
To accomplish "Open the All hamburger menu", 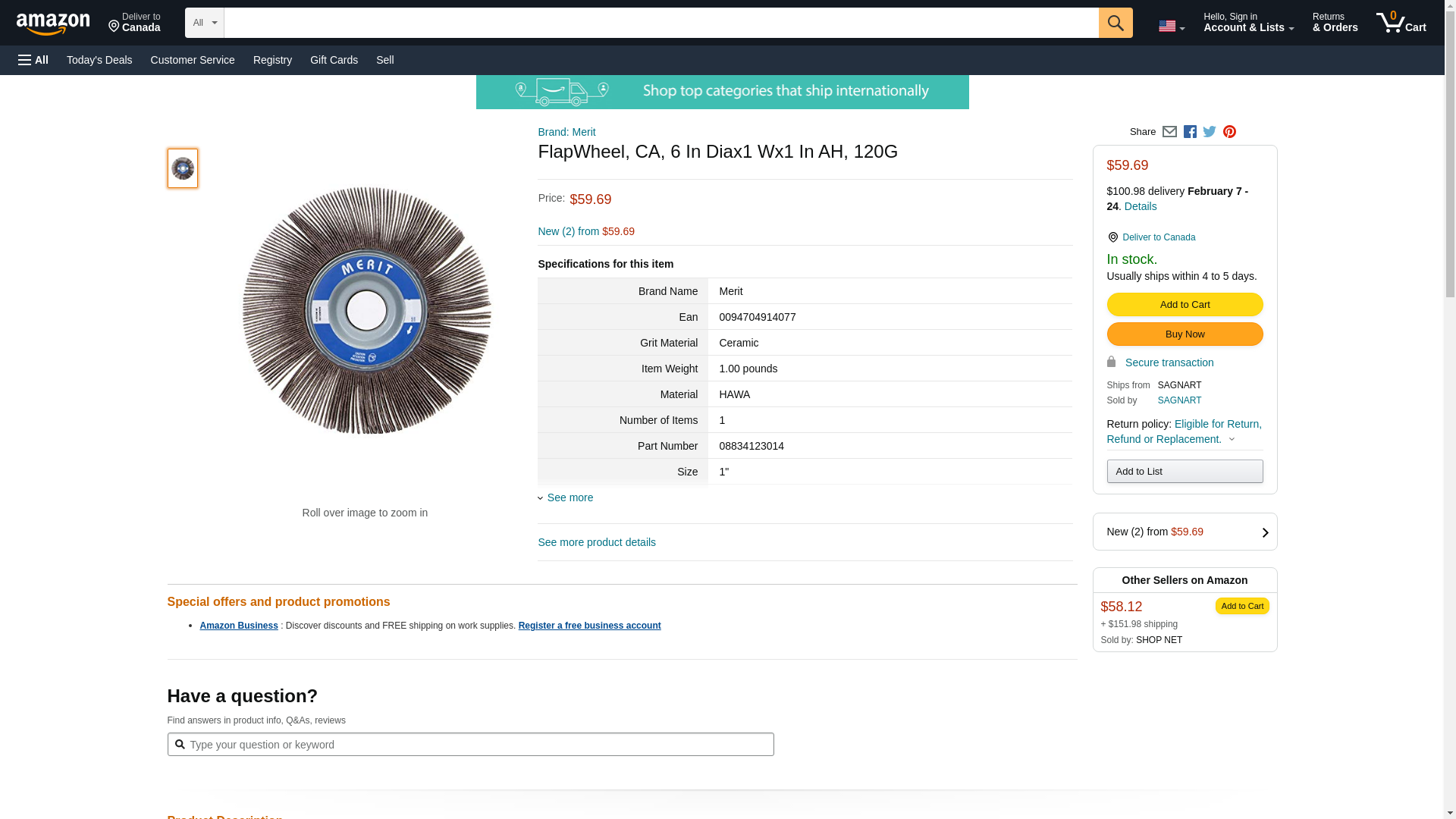I will coord(33,60).
